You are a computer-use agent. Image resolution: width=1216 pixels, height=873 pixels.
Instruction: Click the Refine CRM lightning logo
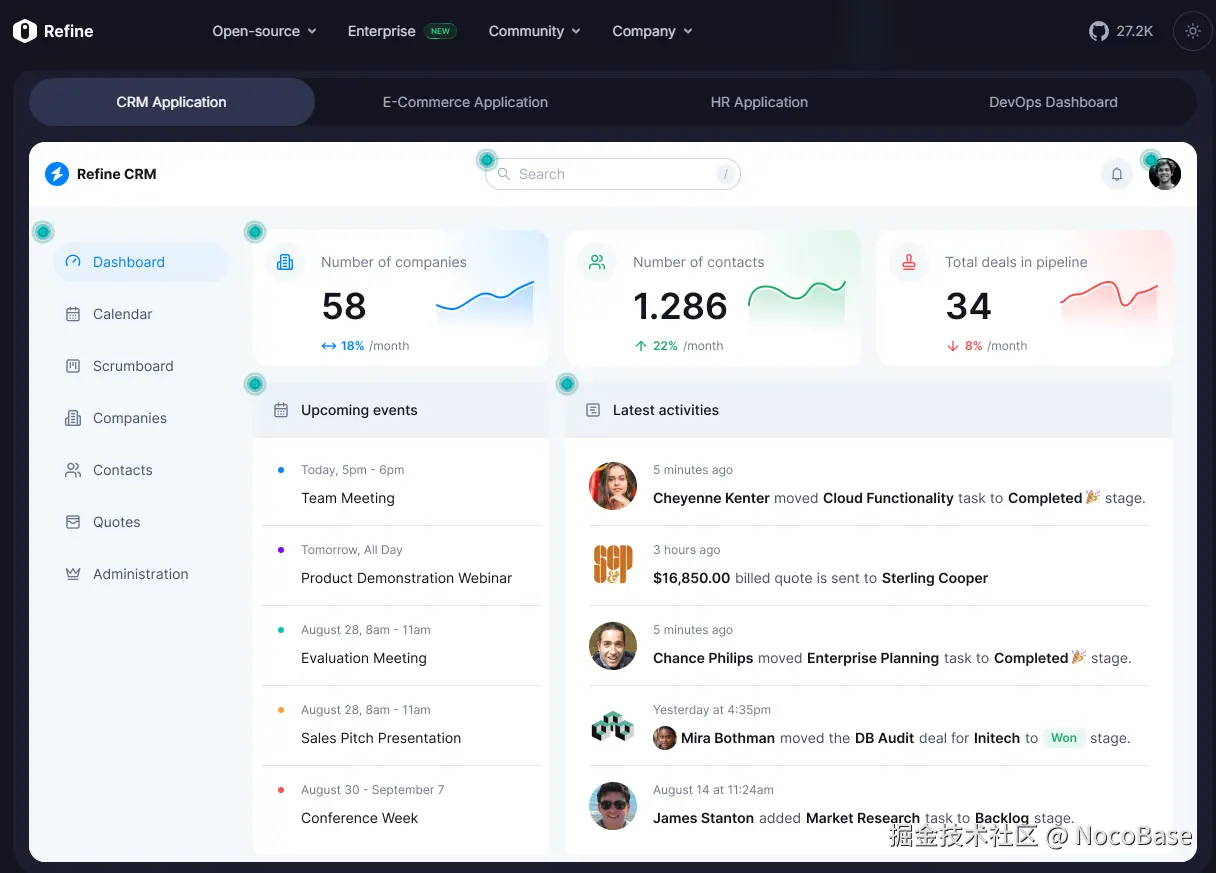[x=57, y=174]
